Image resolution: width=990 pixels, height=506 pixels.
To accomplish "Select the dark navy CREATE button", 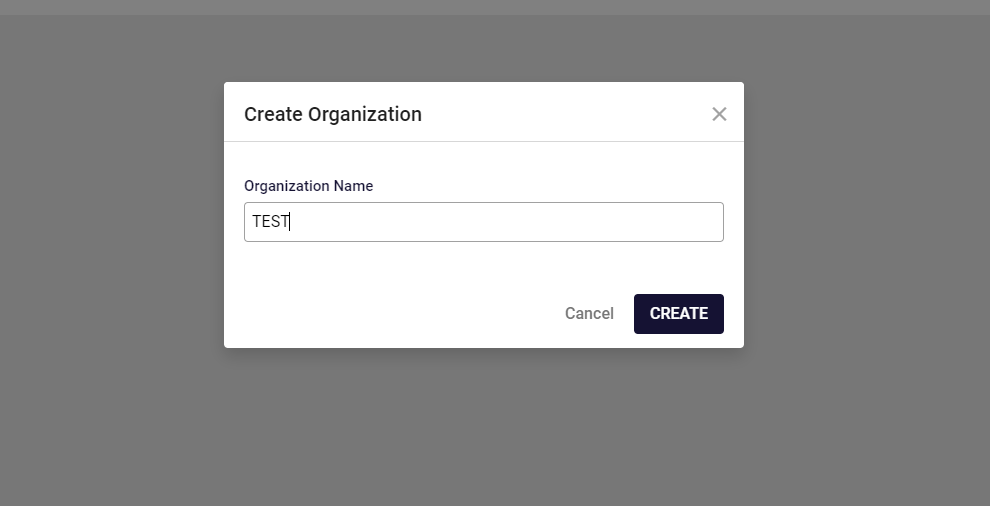I will point(678,313).
